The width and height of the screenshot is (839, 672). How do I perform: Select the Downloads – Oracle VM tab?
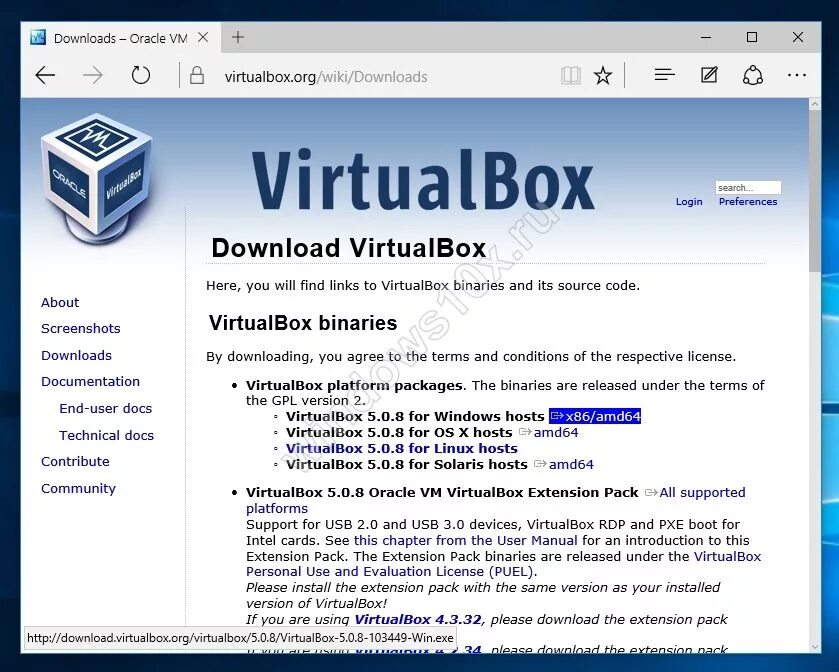tap(120, 37)
